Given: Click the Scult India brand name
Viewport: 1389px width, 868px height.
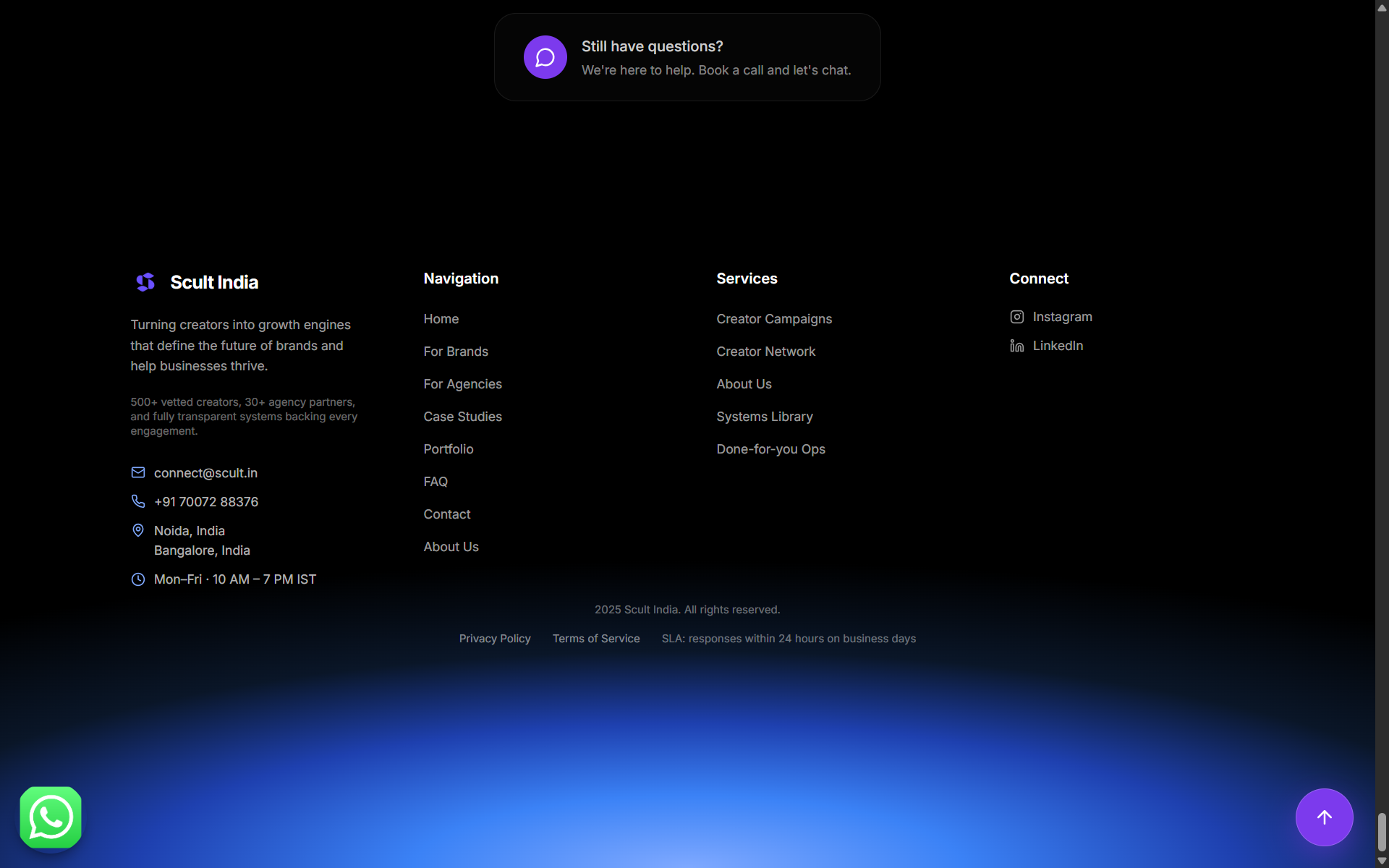Looking at the screenshot, I should coord(214,282).
